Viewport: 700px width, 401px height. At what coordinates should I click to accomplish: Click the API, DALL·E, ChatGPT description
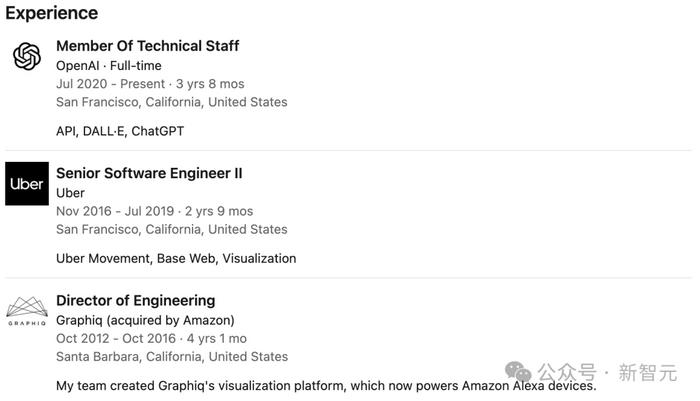pos(120,131)
